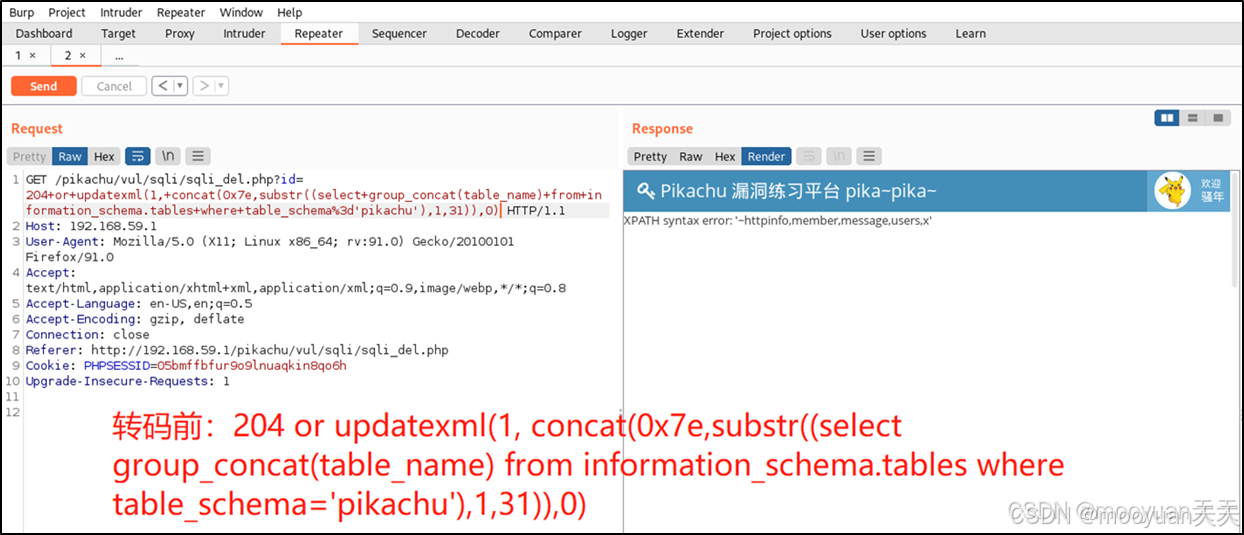
Task: Click the Pikachu platform title link
Action: (x=798, y=190)
